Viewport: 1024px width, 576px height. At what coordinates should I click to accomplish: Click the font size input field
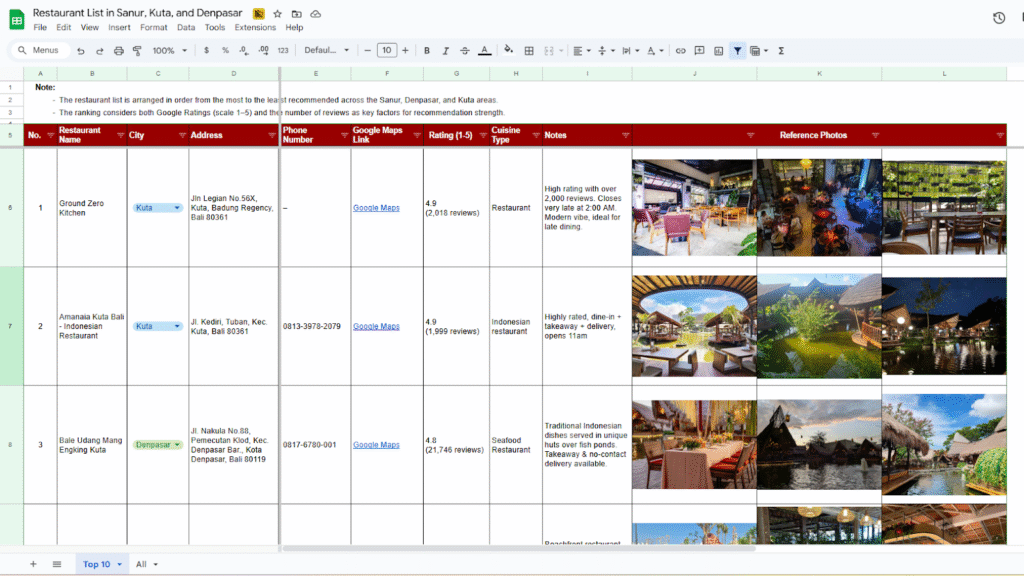tap(386, 50)
